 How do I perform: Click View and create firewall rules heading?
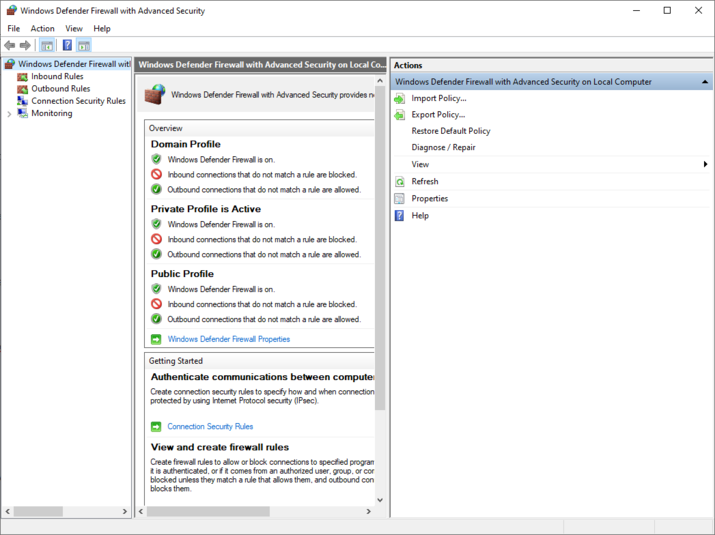click(220, 447)
